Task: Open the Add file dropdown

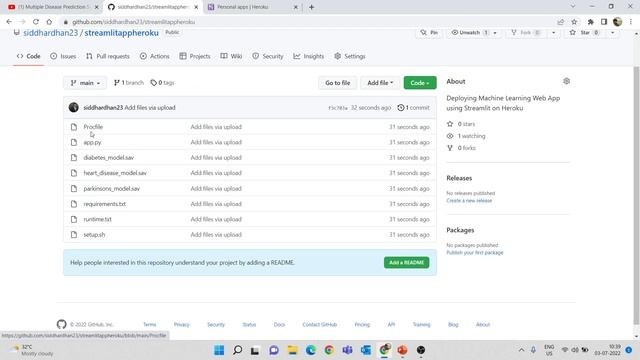Action: click(380, 83)
